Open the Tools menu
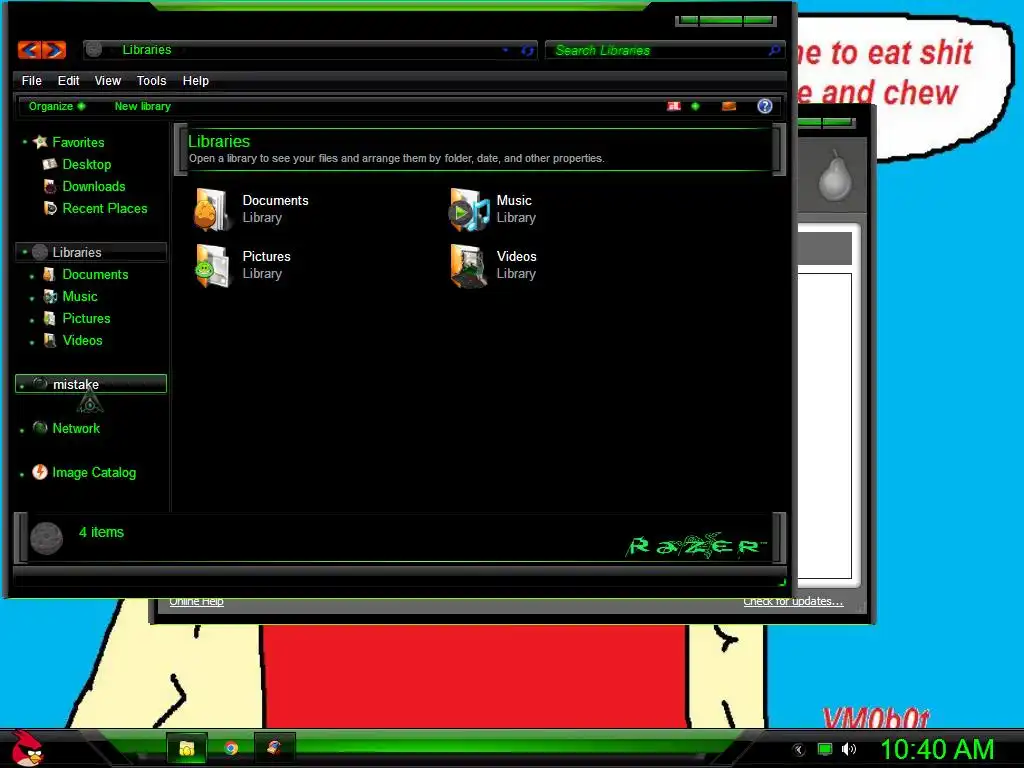 pos(151,80)
